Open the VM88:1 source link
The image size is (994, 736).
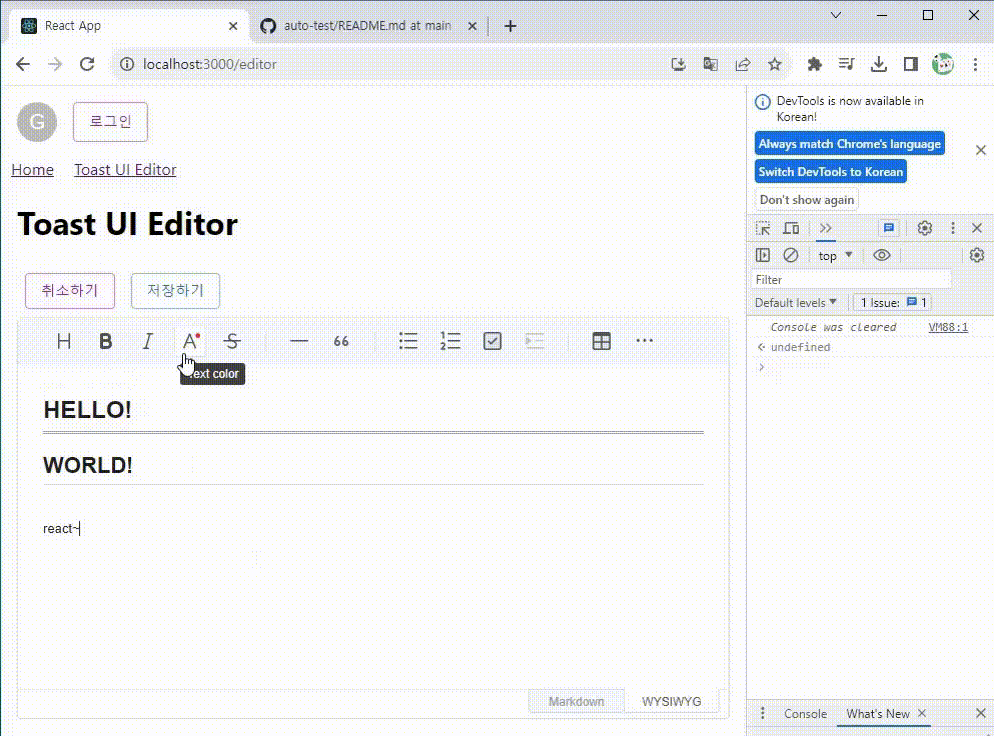click(948, 327)
